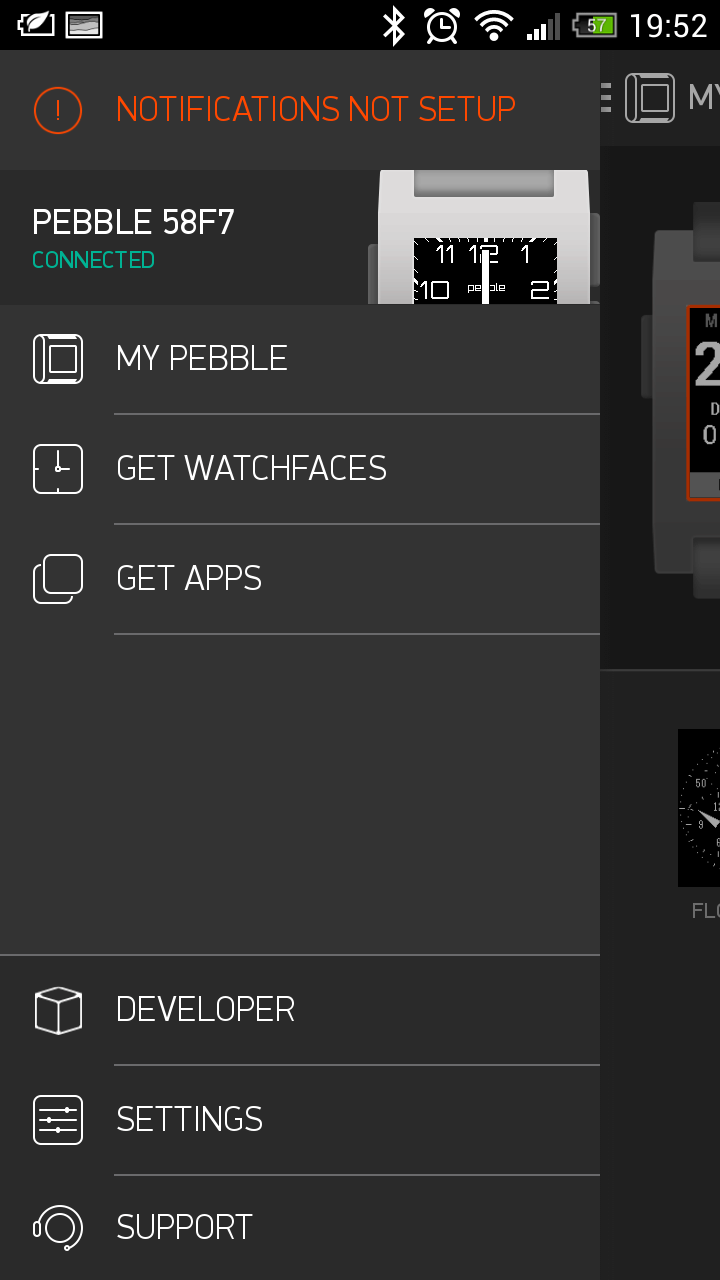The height and width of the screenshot is (1280, 720).
Task: Tap the Bluetooth icon in status bar
Action: click(x=394, y=25)
